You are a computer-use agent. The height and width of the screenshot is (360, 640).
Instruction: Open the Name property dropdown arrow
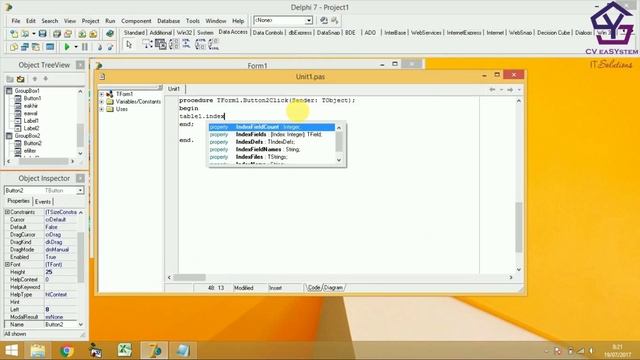click(80, 324)
